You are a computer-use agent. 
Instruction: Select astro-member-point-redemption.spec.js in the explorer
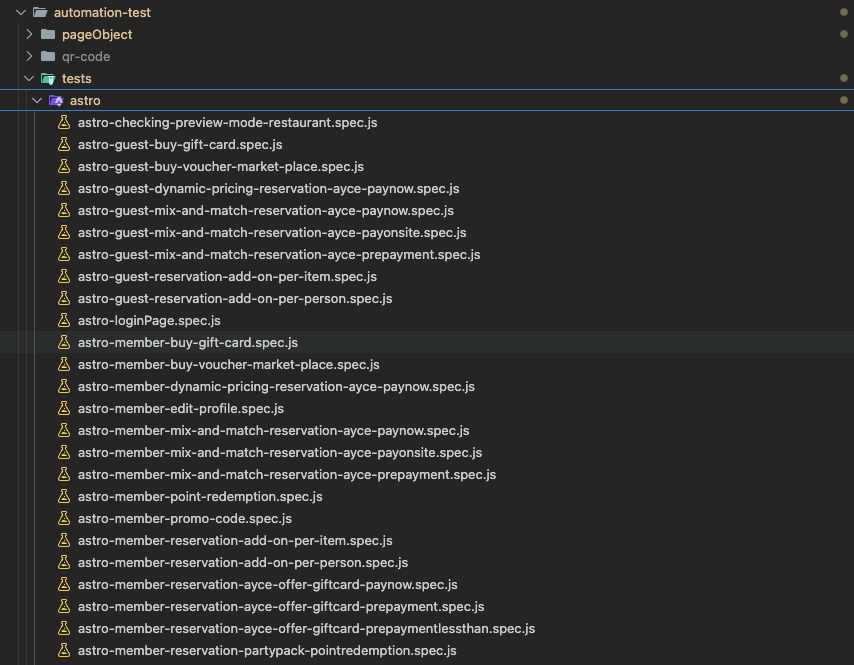tap(200, 497)
